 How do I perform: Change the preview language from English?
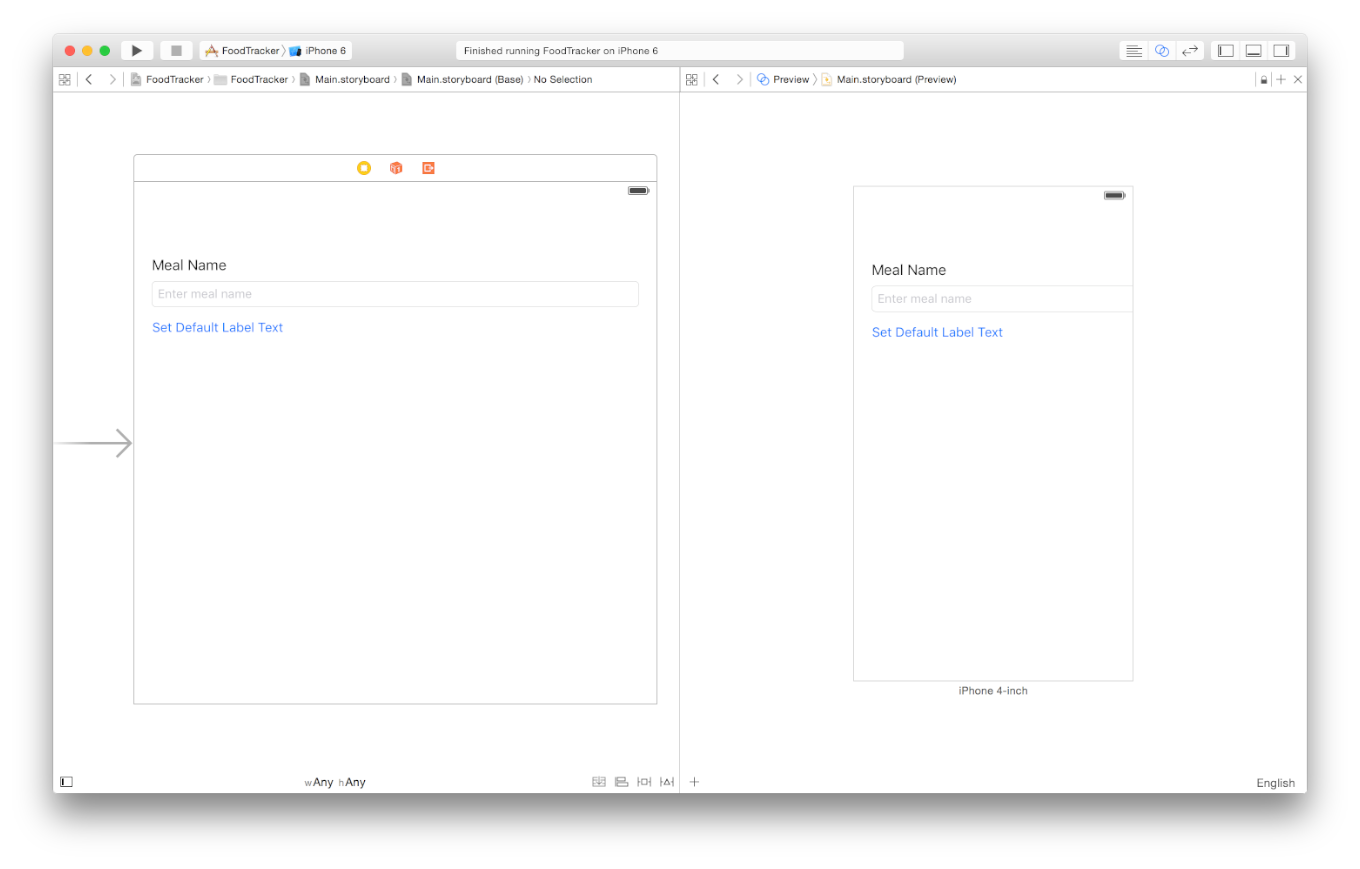coord(1275,783)
